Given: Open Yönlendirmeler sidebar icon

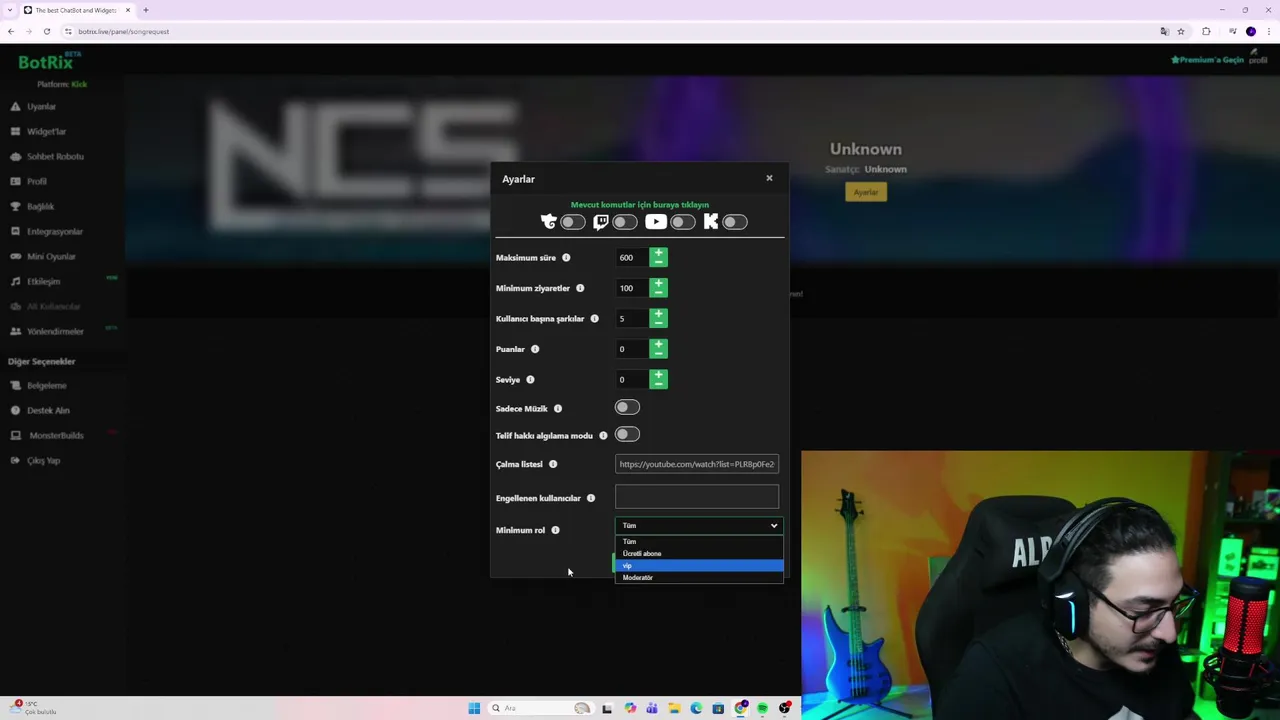Looking at the screenshot, I should tap(16, 331).
